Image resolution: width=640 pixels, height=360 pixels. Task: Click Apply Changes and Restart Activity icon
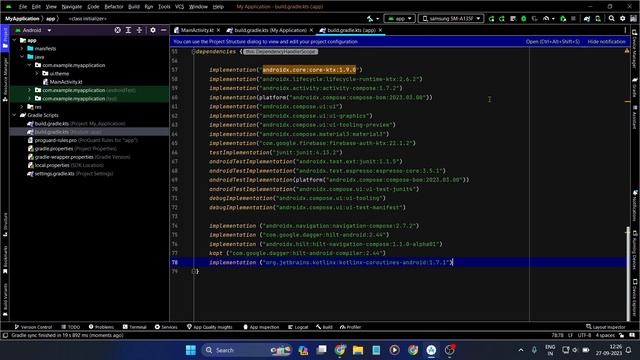(502, 19)
